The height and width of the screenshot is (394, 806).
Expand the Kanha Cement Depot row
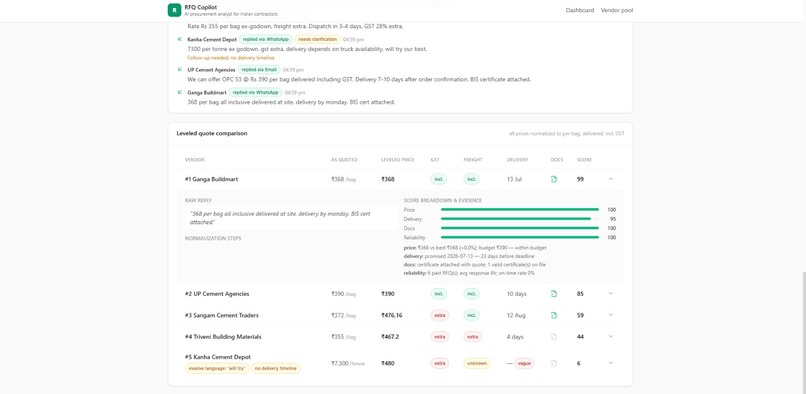point(611,363)
